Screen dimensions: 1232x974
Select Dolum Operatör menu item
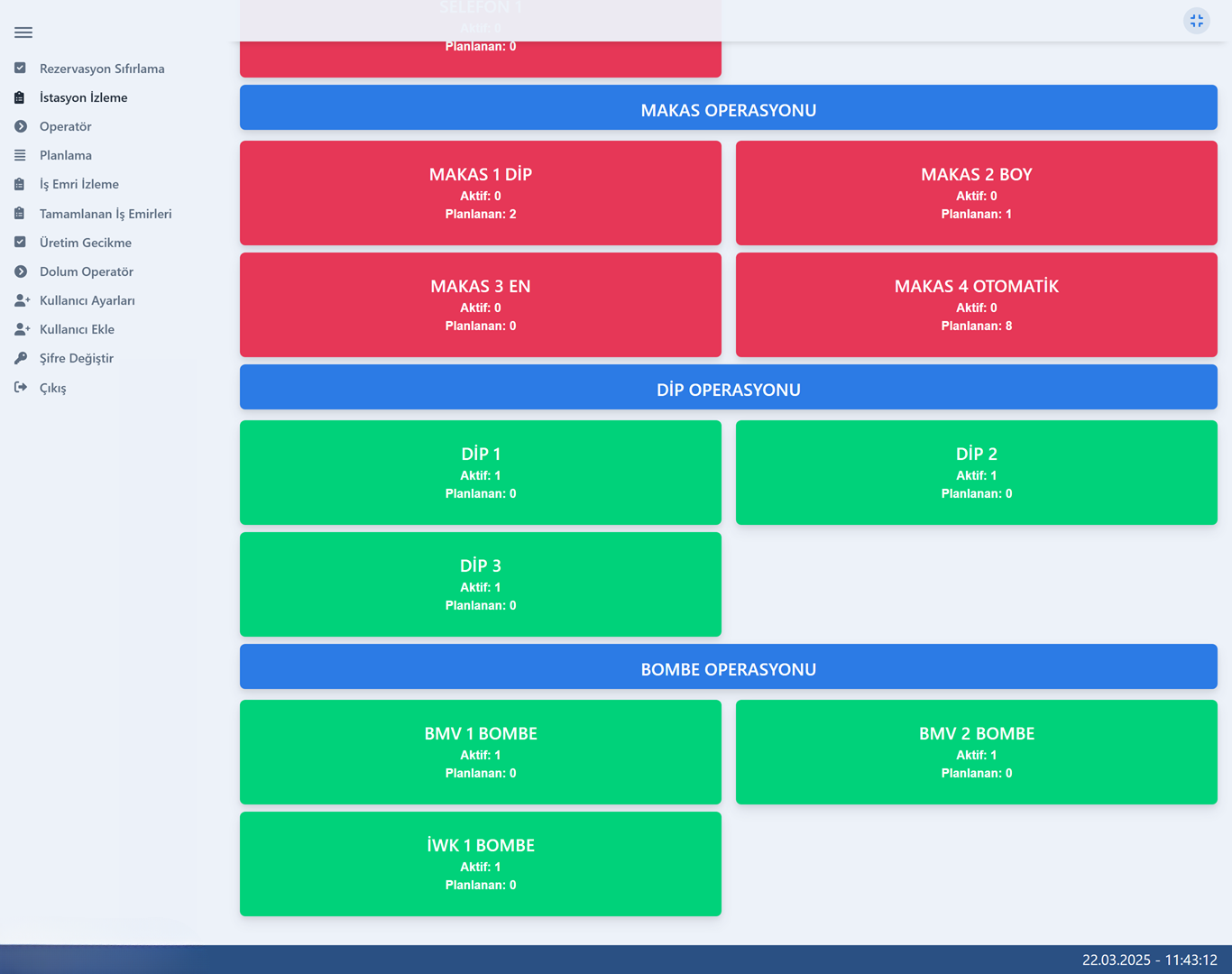pos(87,271)
